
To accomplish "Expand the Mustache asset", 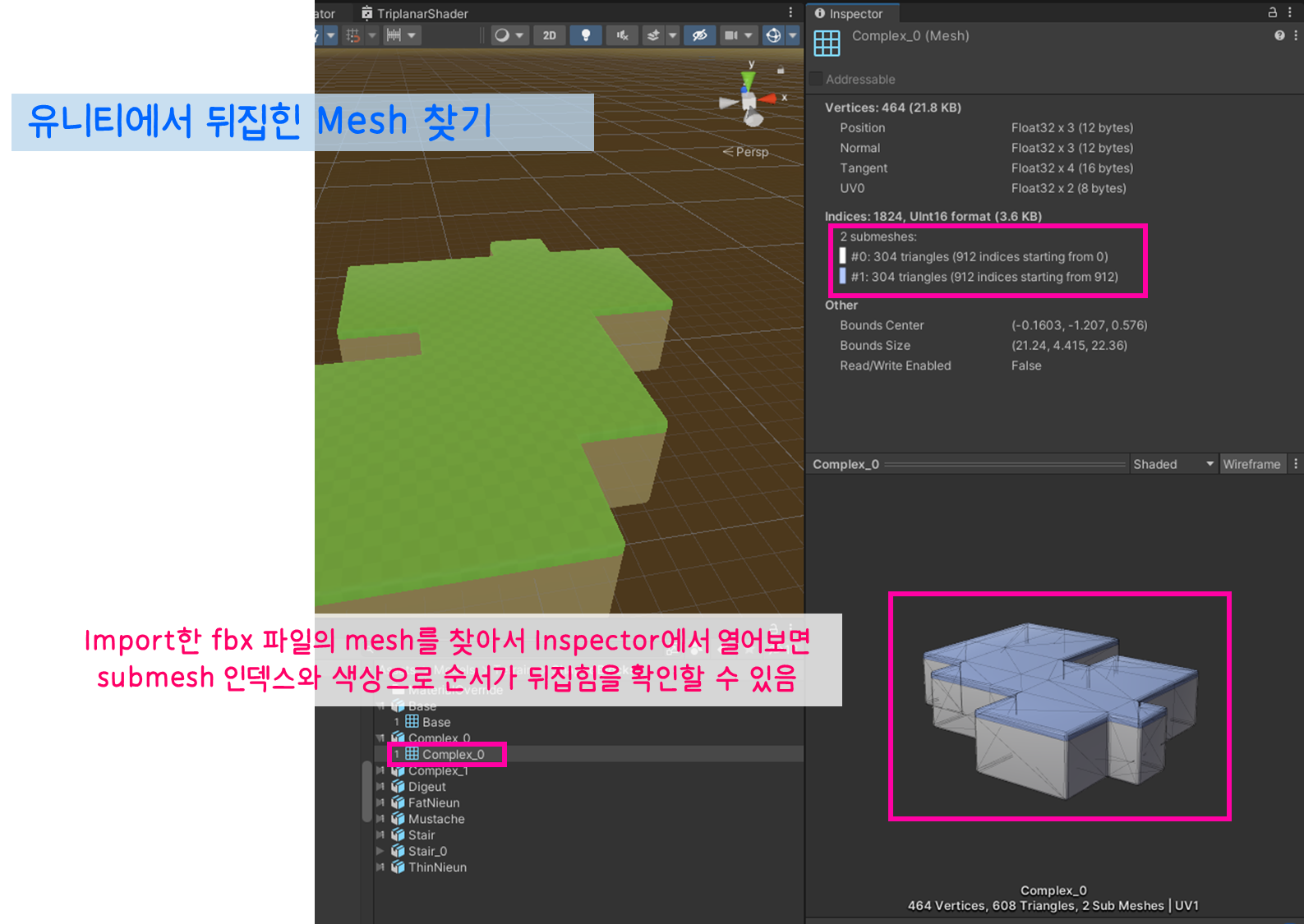I will click(x=380, y=819).
